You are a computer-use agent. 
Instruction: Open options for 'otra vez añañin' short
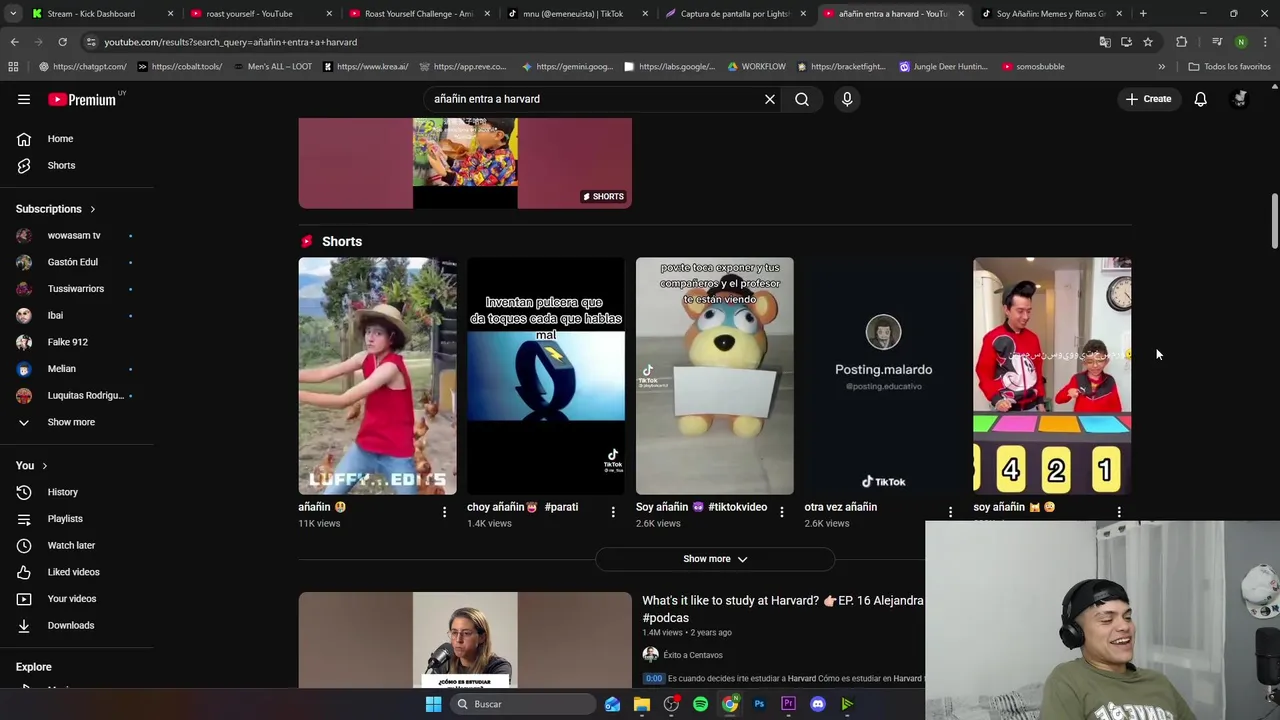(x=950, y=512)
